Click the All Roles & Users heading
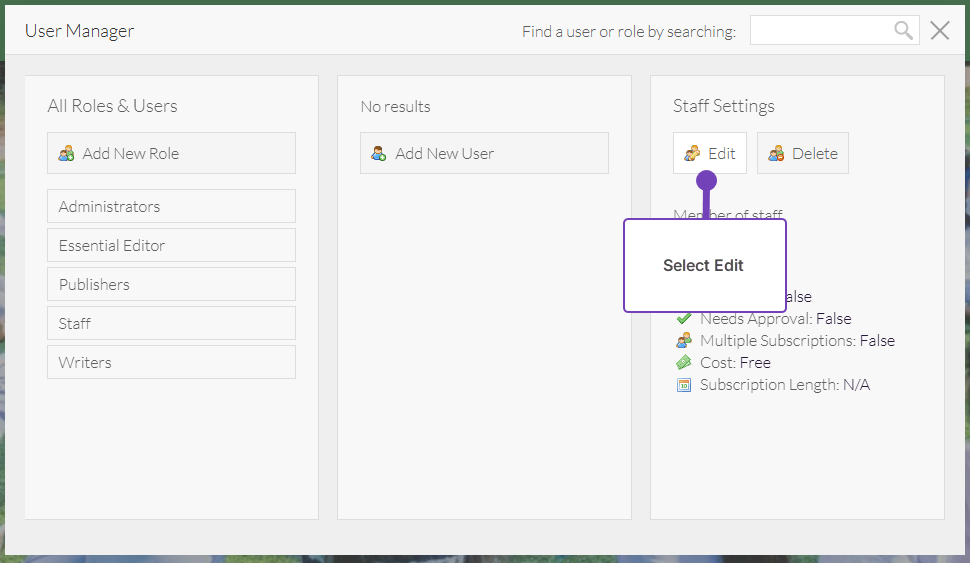 [112, 106]
